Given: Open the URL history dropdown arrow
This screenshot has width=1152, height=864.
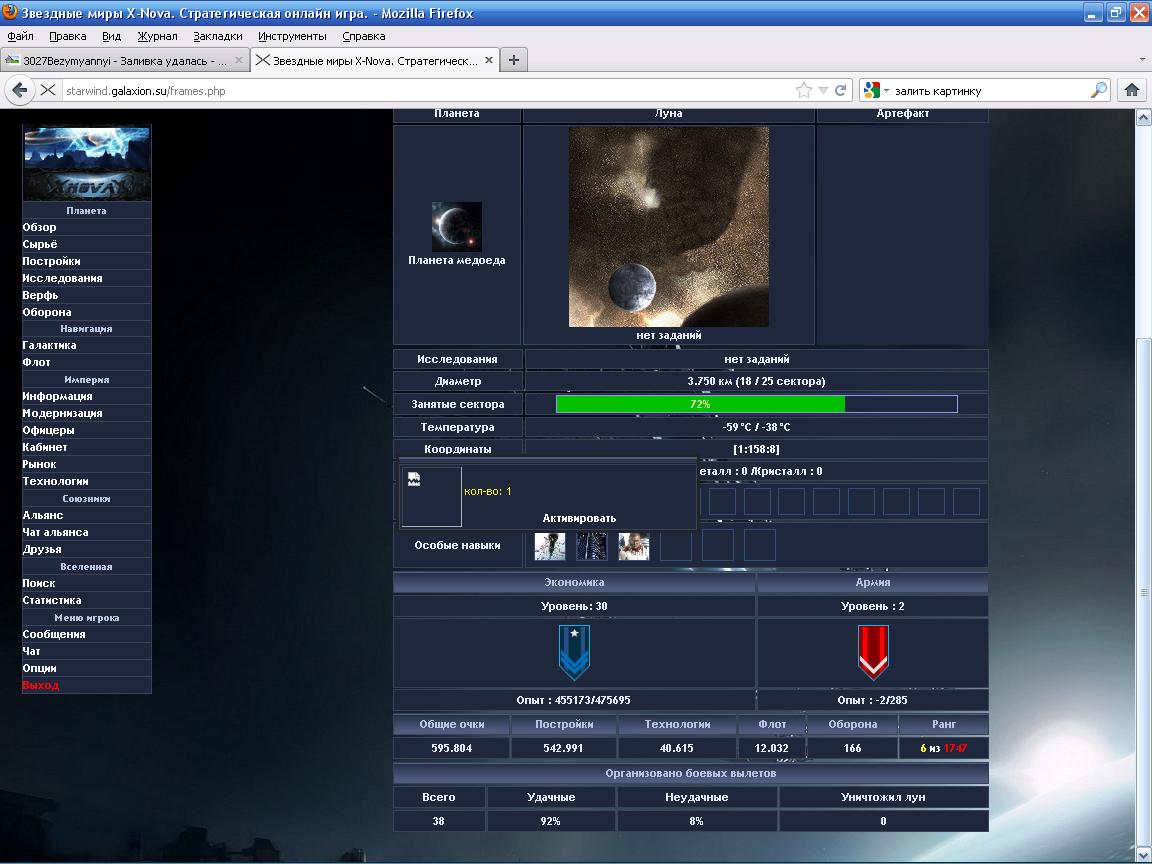Looking at the screenshot, I should [x=823, y=90].
